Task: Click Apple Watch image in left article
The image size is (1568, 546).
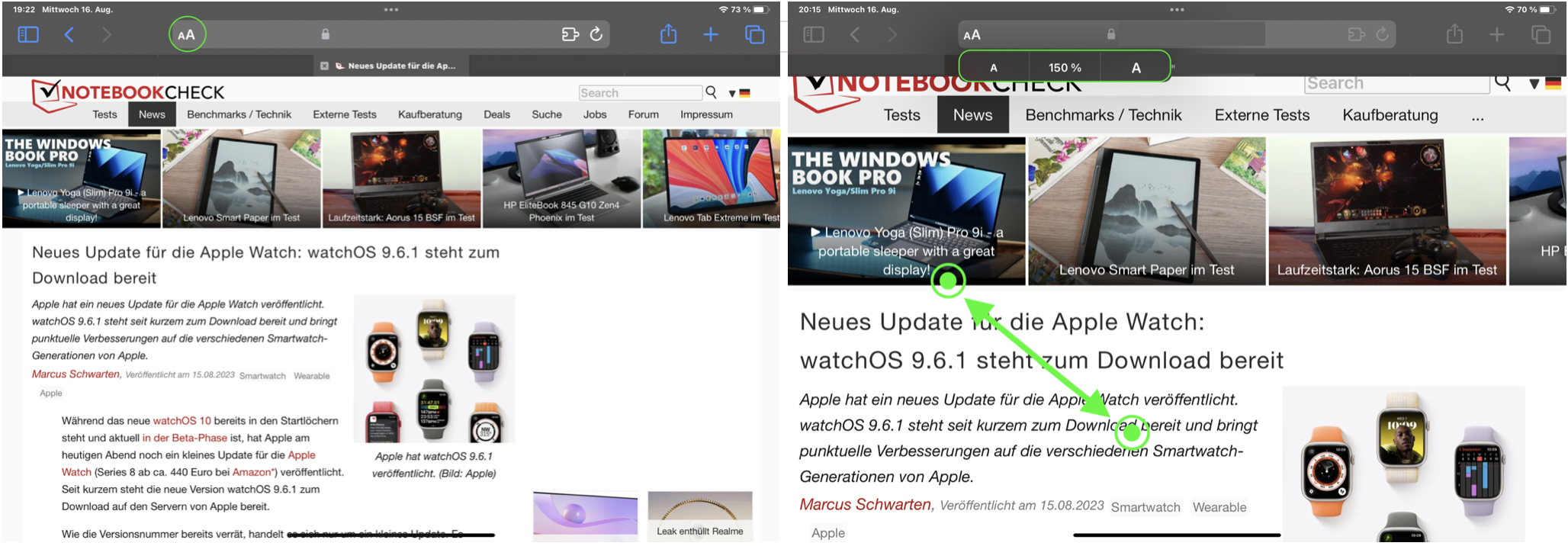Action: [434, 369]
